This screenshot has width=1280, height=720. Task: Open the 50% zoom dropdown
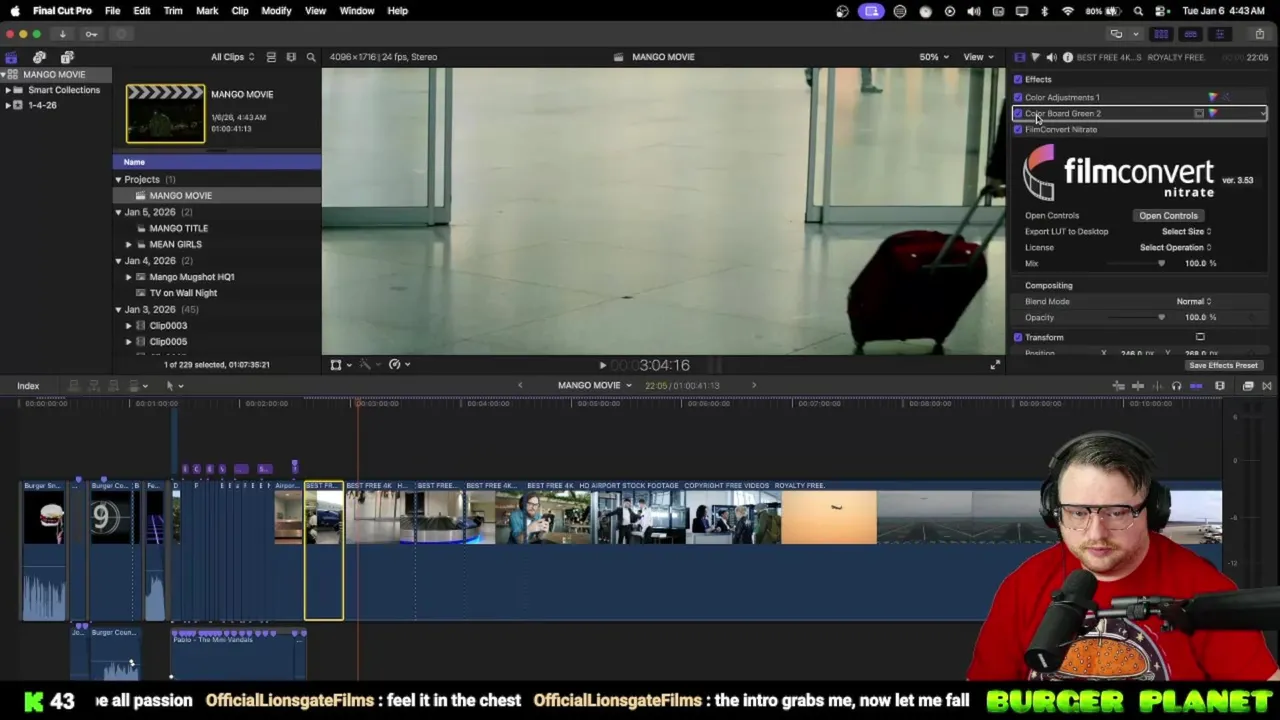coord(934,57)
